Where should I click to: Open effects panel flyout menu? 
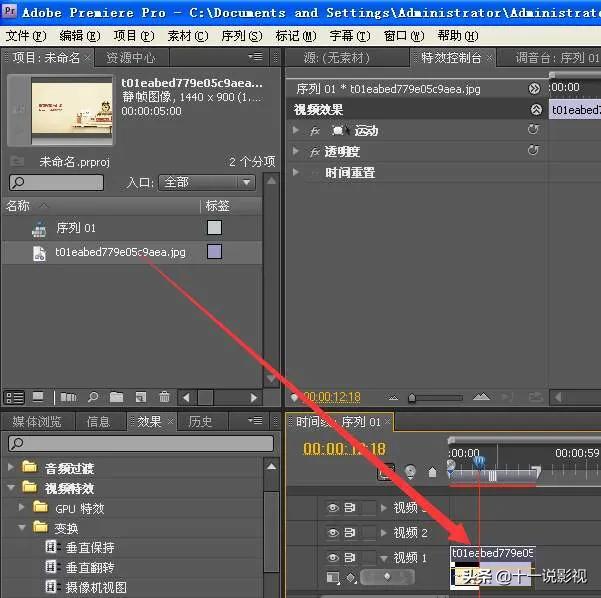tap(255, 421)
